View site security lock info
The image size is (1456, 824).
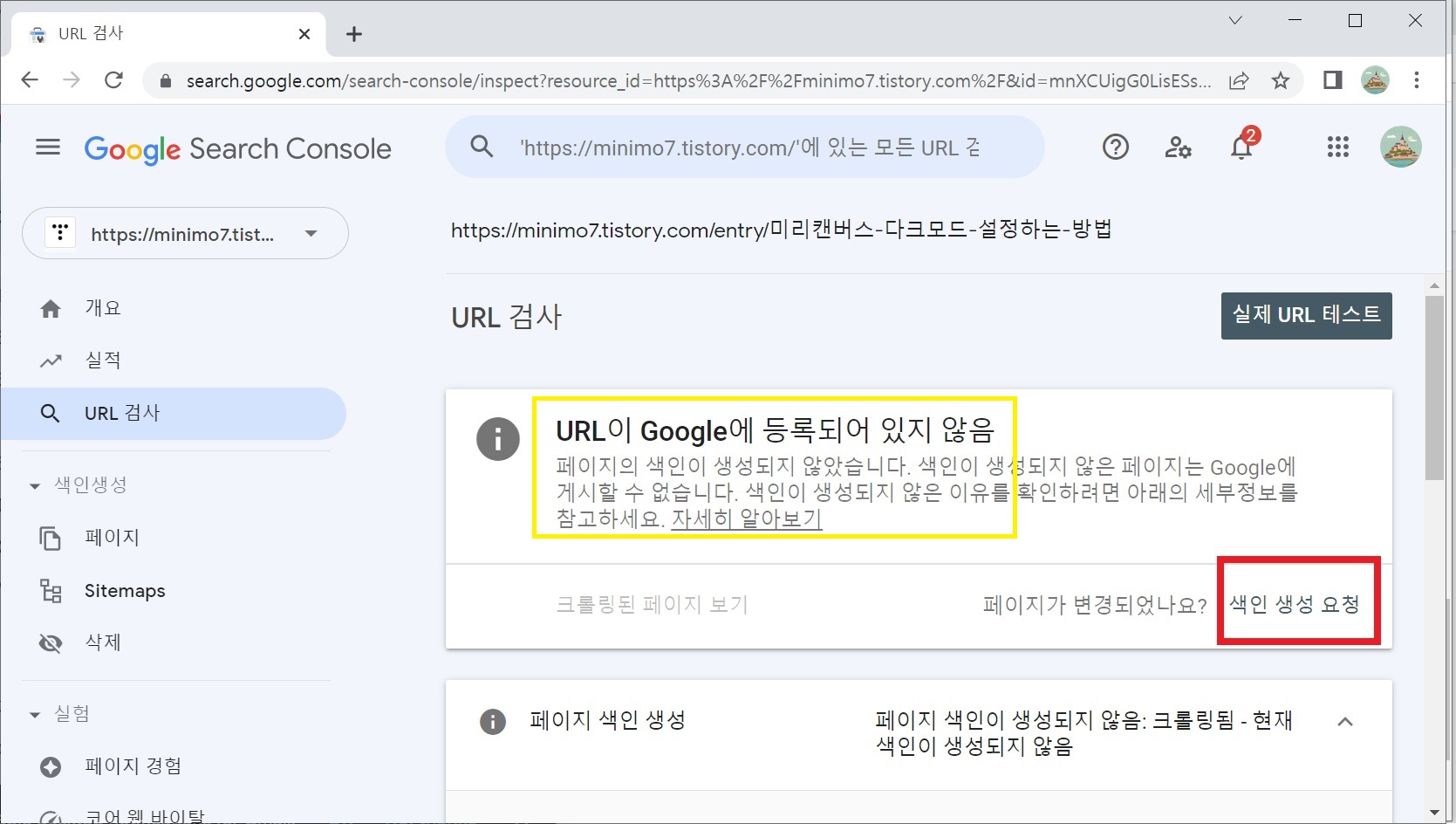(x=165, y=81)
